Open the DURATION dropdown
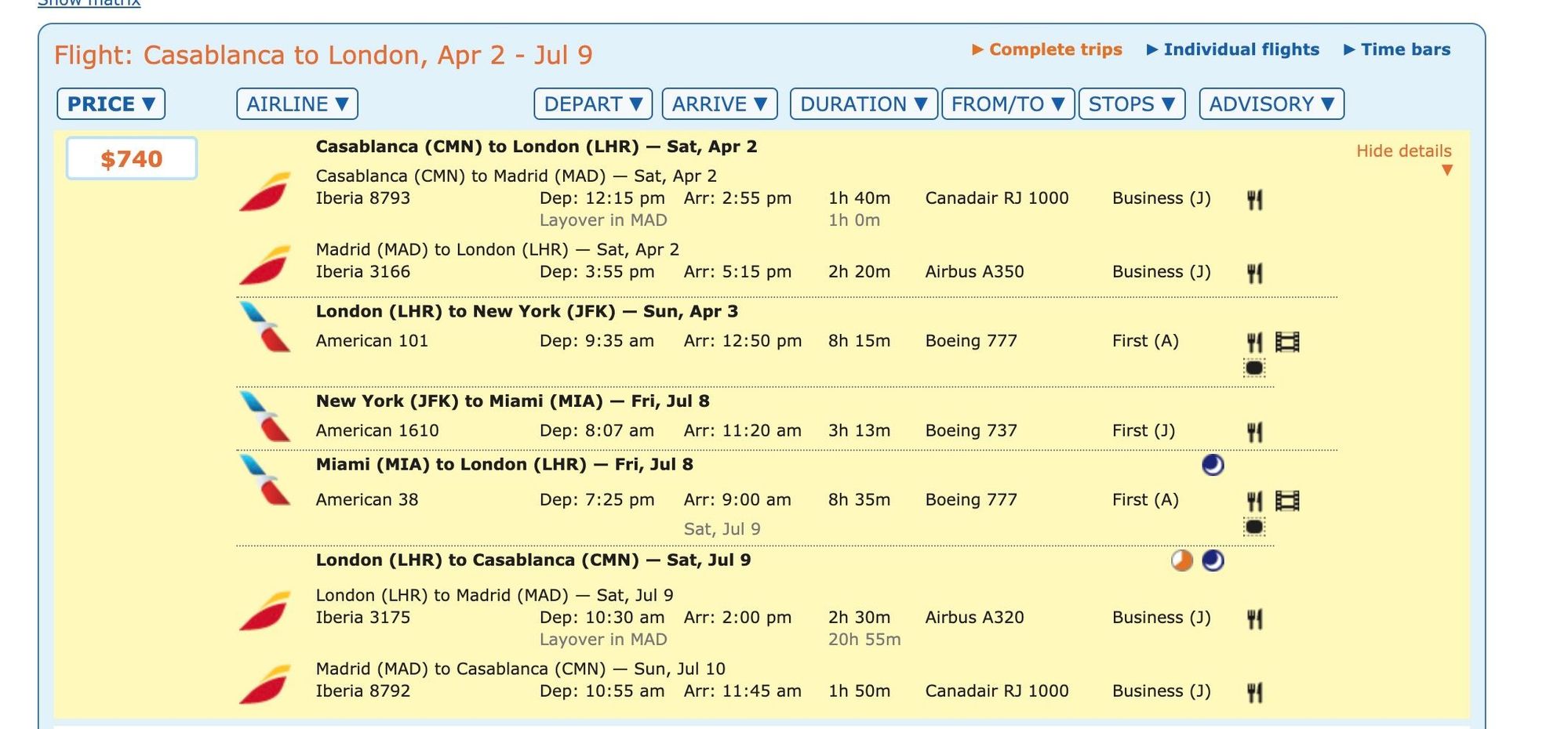The width and height of the screenshot is (1568, 729). pyautogui.click(x=864, y=104)
